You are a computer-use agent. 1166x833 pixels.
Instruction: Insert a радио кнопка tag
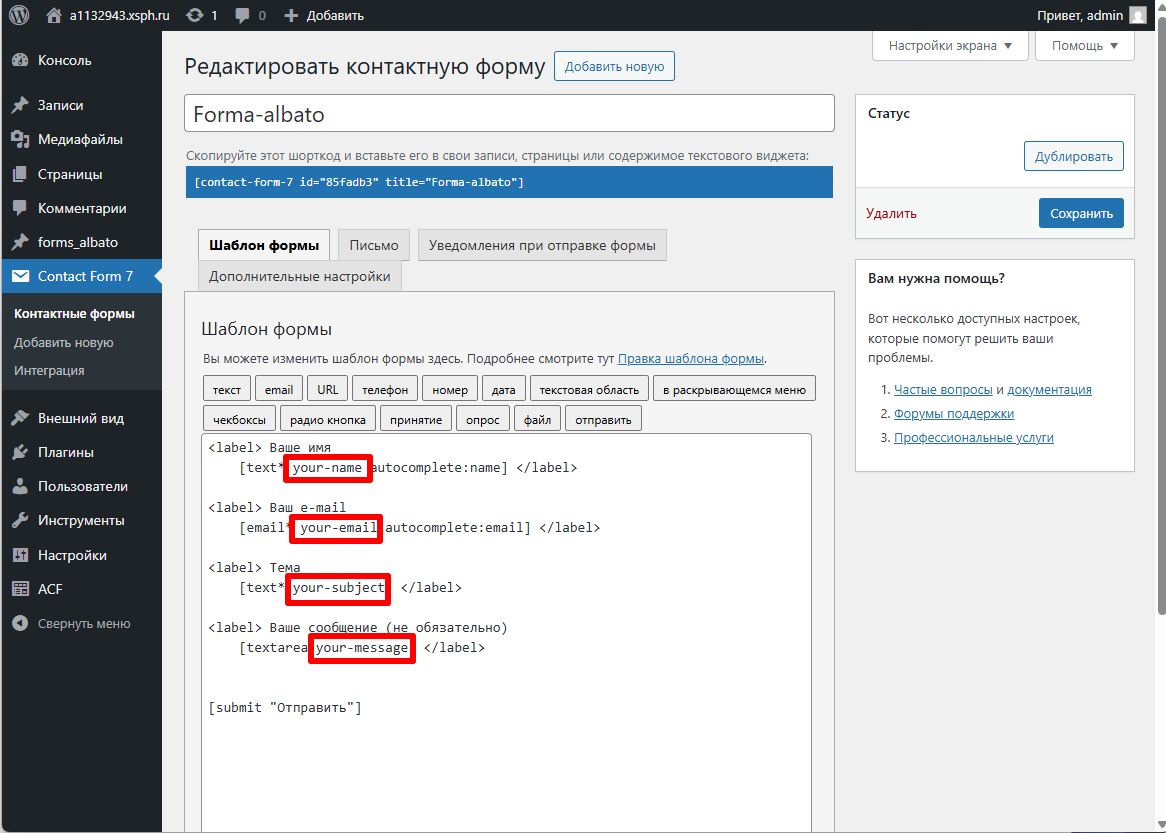tap(328, 420)
